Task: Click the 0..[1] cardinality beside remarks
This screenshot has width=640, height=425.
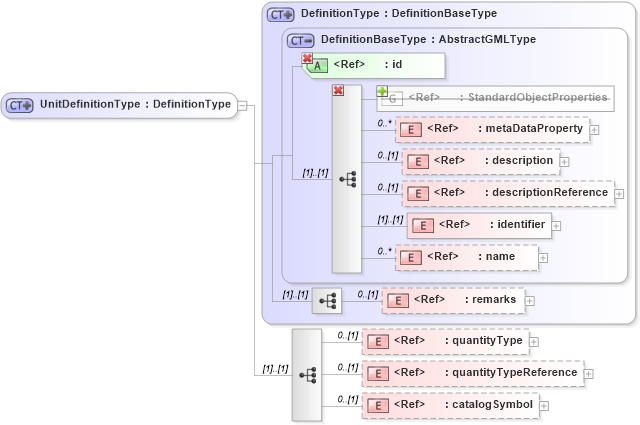Action: tap(368, 294)
